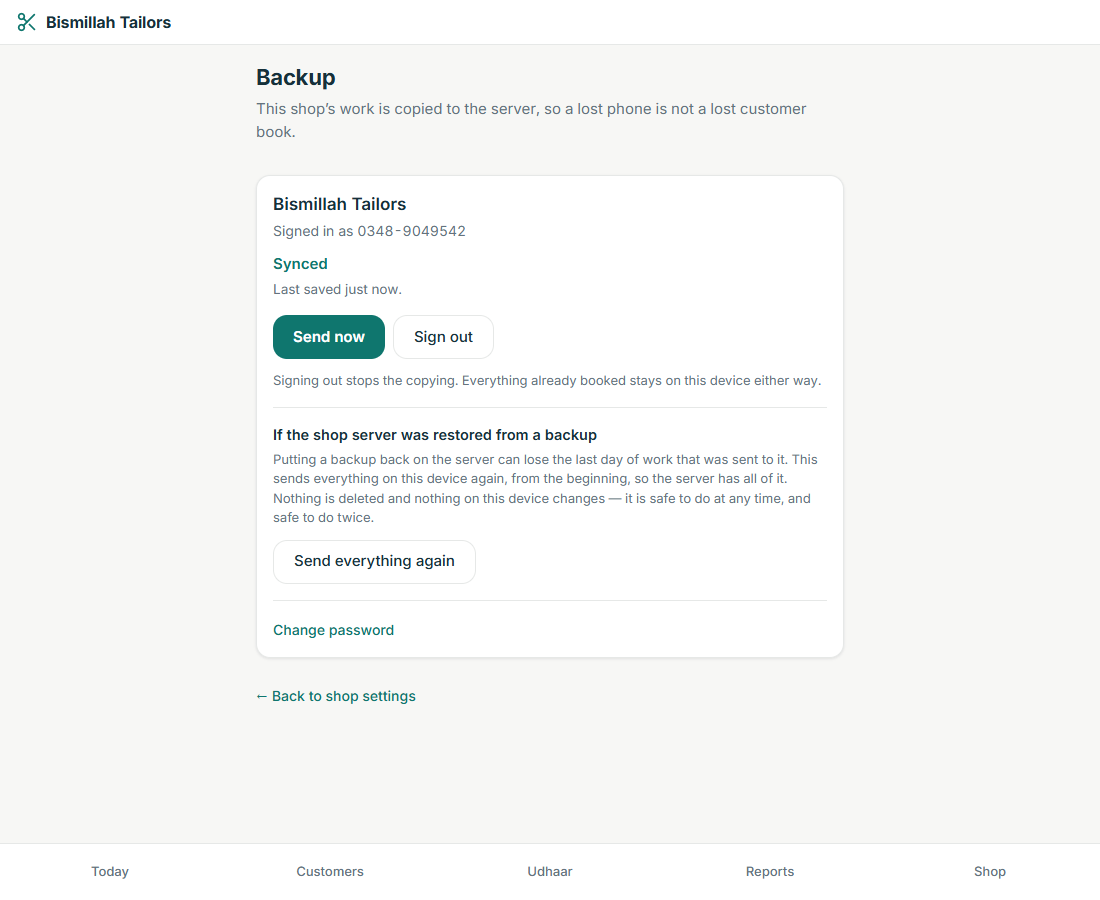The width and height of the screenshot is (1100, 900).
Task: Click the Backup page heading
Action: 295,77
